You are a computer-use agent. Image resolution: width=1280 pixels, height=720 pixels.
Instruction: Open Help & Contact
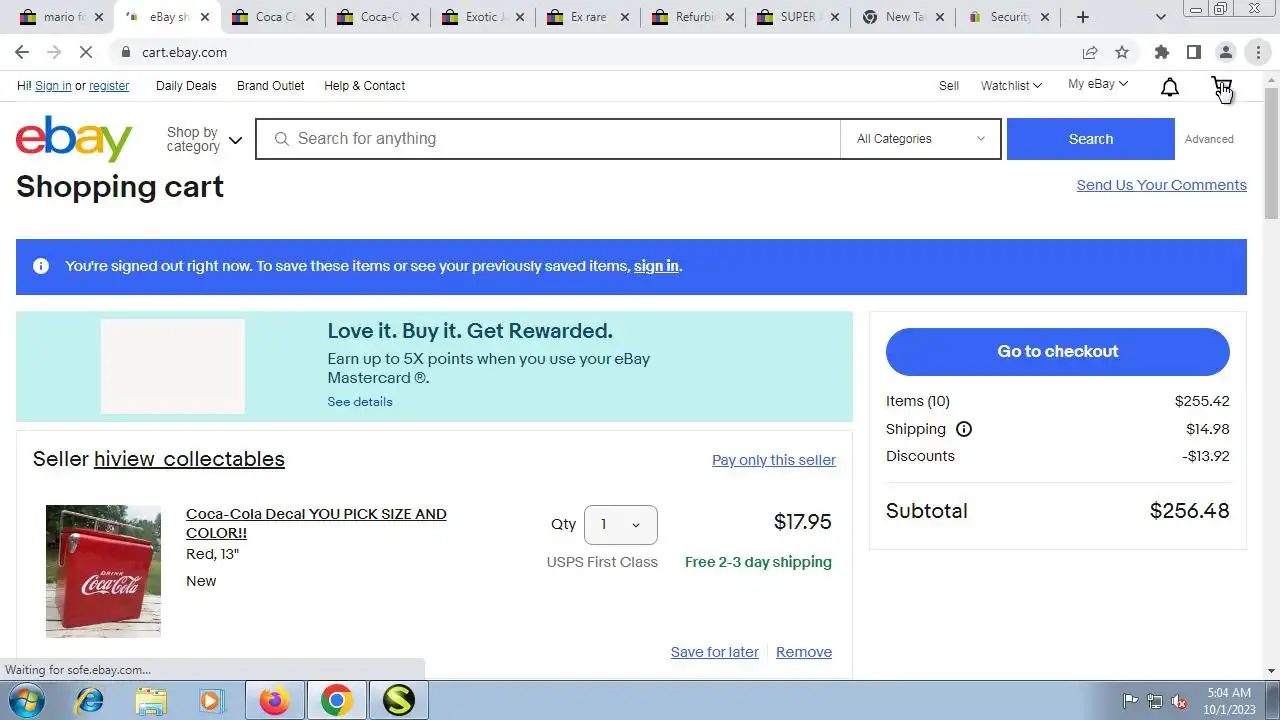[364, 86]
